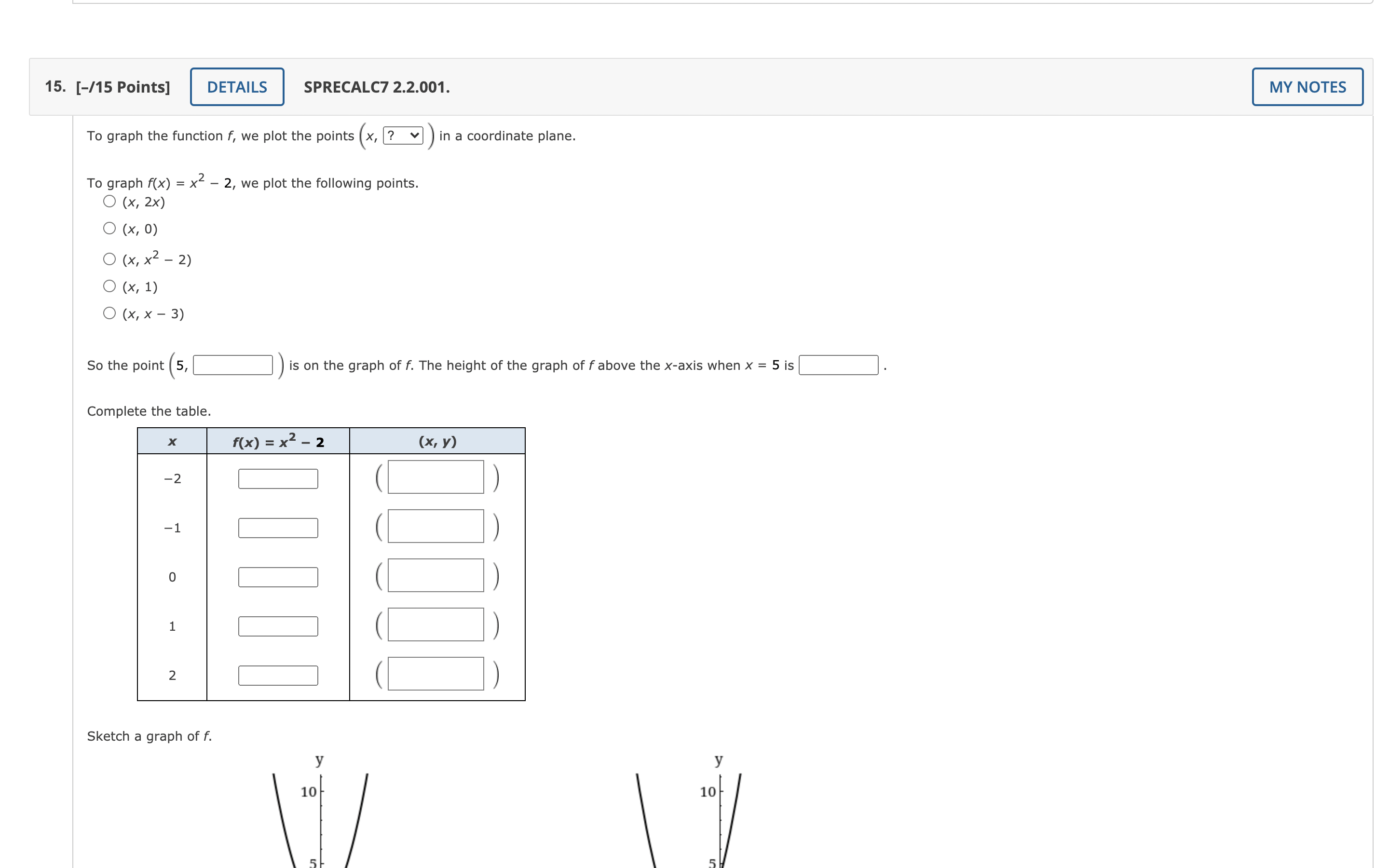Click the f(x) box for x = 2
The width and height of the screenshot is (1389, 868).
pyautogui.click(x=278, y=676)
